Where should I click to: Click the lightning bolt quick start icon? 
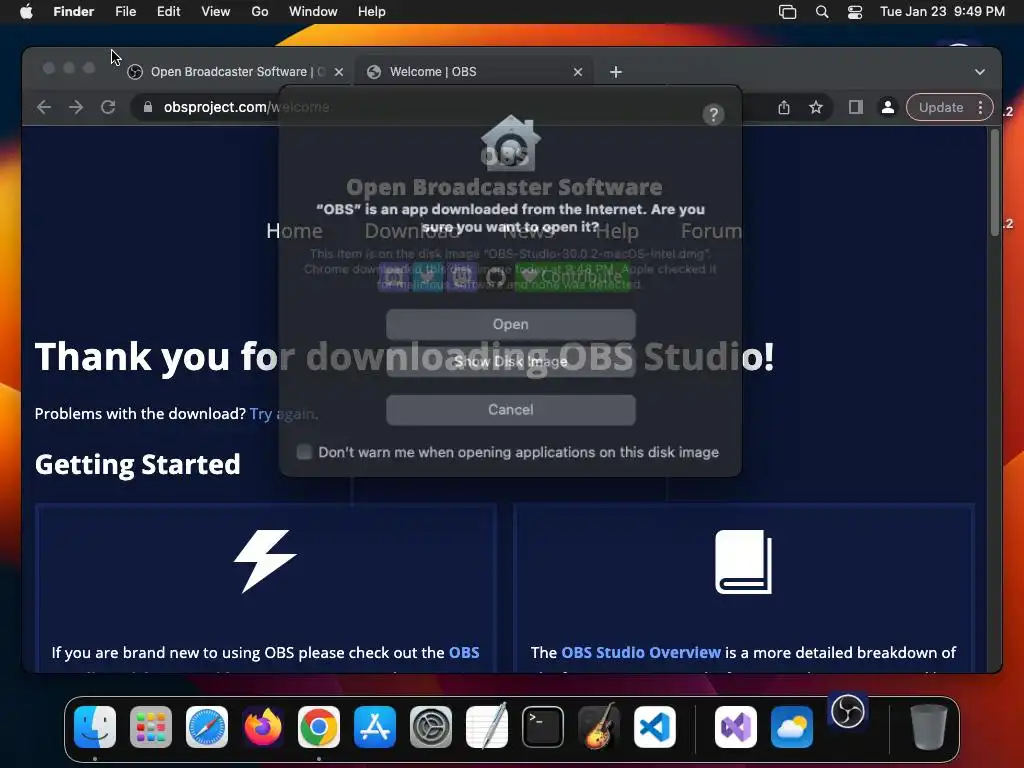(265, 561)
